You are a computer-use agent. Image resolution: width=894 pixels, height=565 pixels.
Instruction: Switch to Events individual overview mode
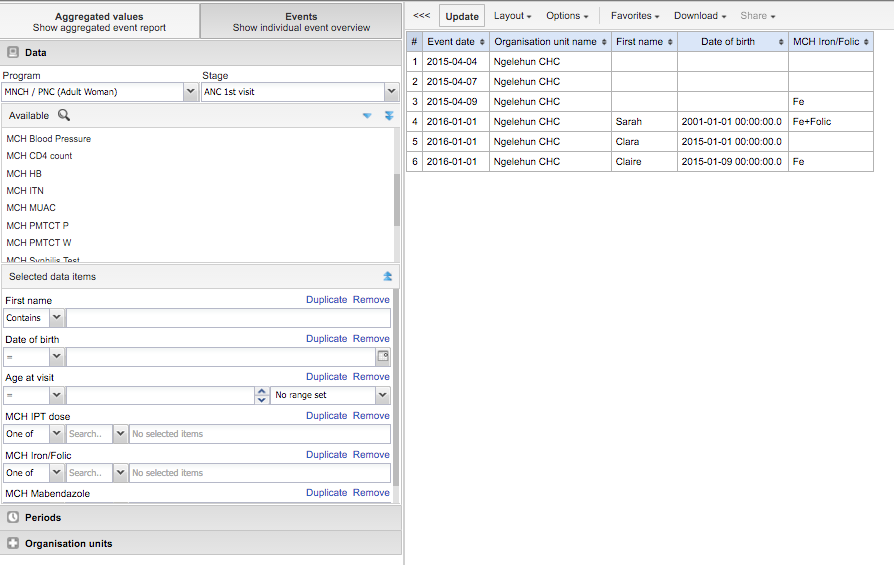tap(301, 22)
